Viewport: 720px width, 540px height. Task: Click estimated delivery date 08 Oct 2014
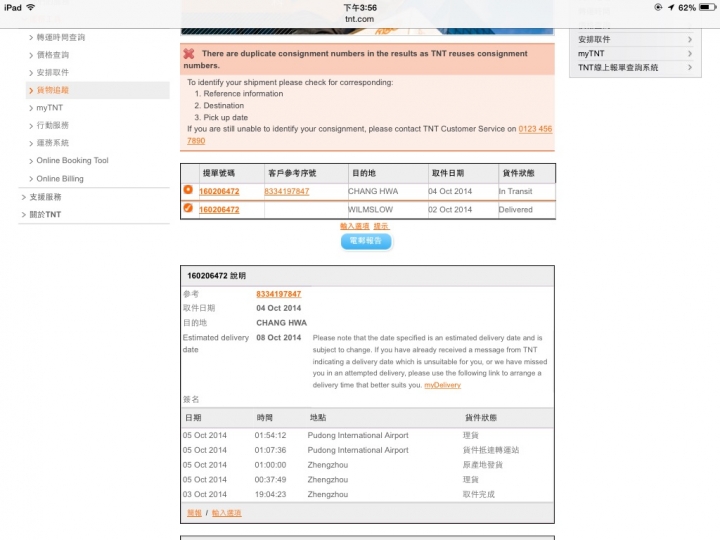[279, 338]
